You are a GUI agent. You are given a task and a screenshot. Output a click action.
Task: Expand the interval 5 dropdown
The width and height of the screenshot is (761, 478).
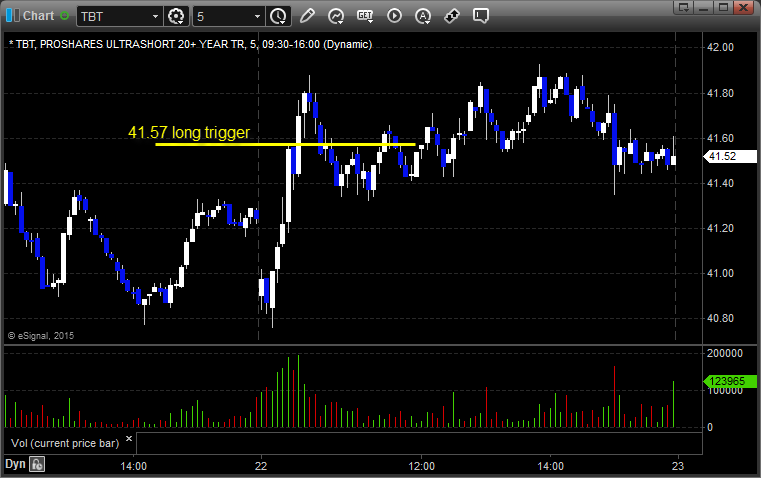coord(257,16)
